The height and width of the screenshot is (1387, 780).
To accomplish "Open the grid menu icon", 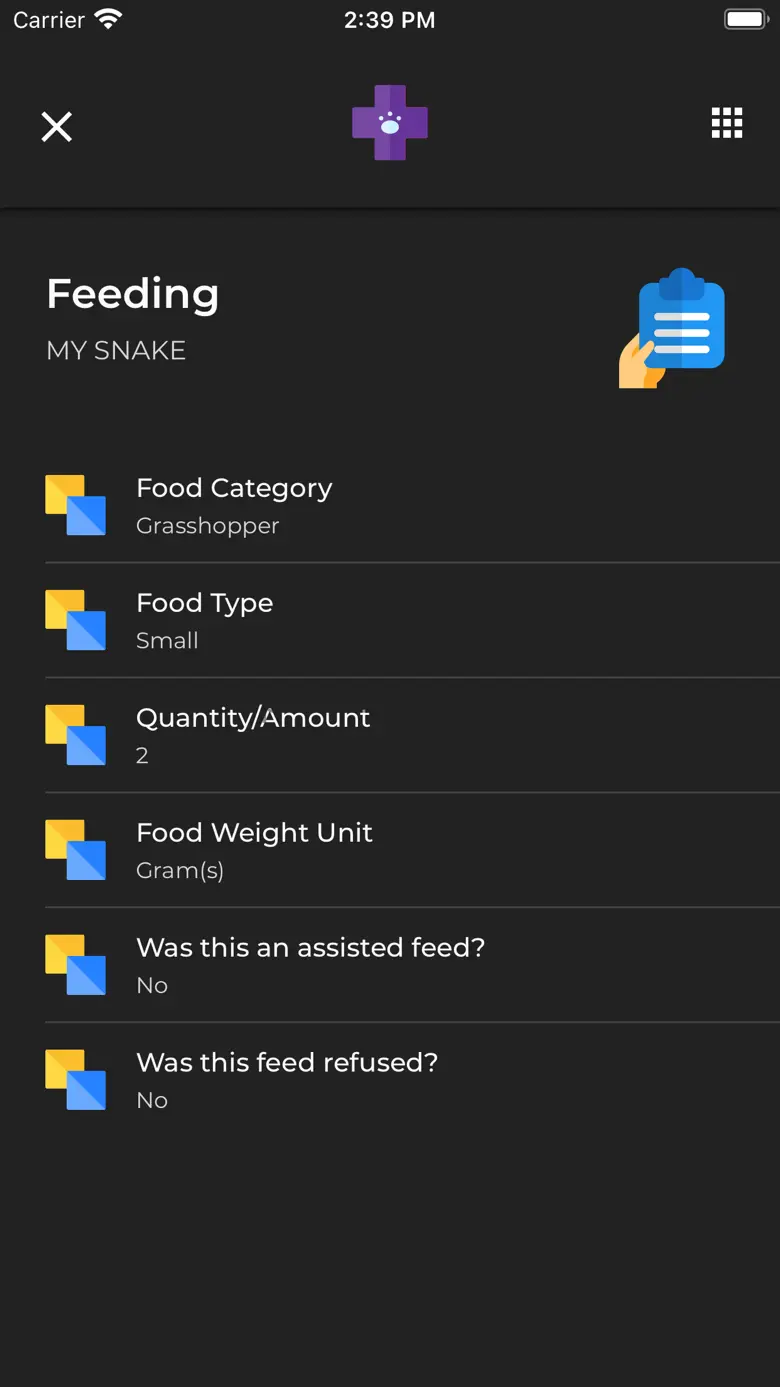I will click(727, 123).
